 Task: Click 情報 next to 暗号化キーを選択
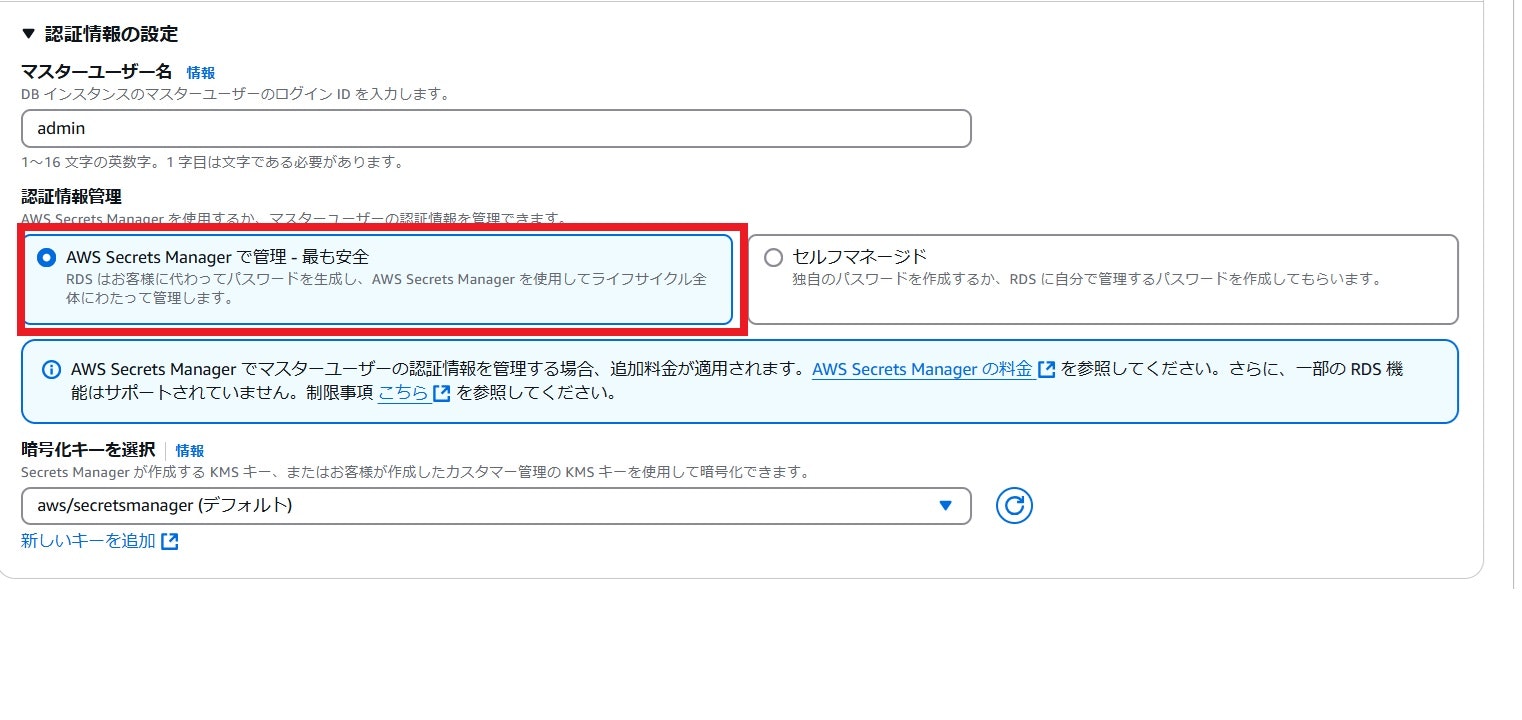tap(192, 450)
